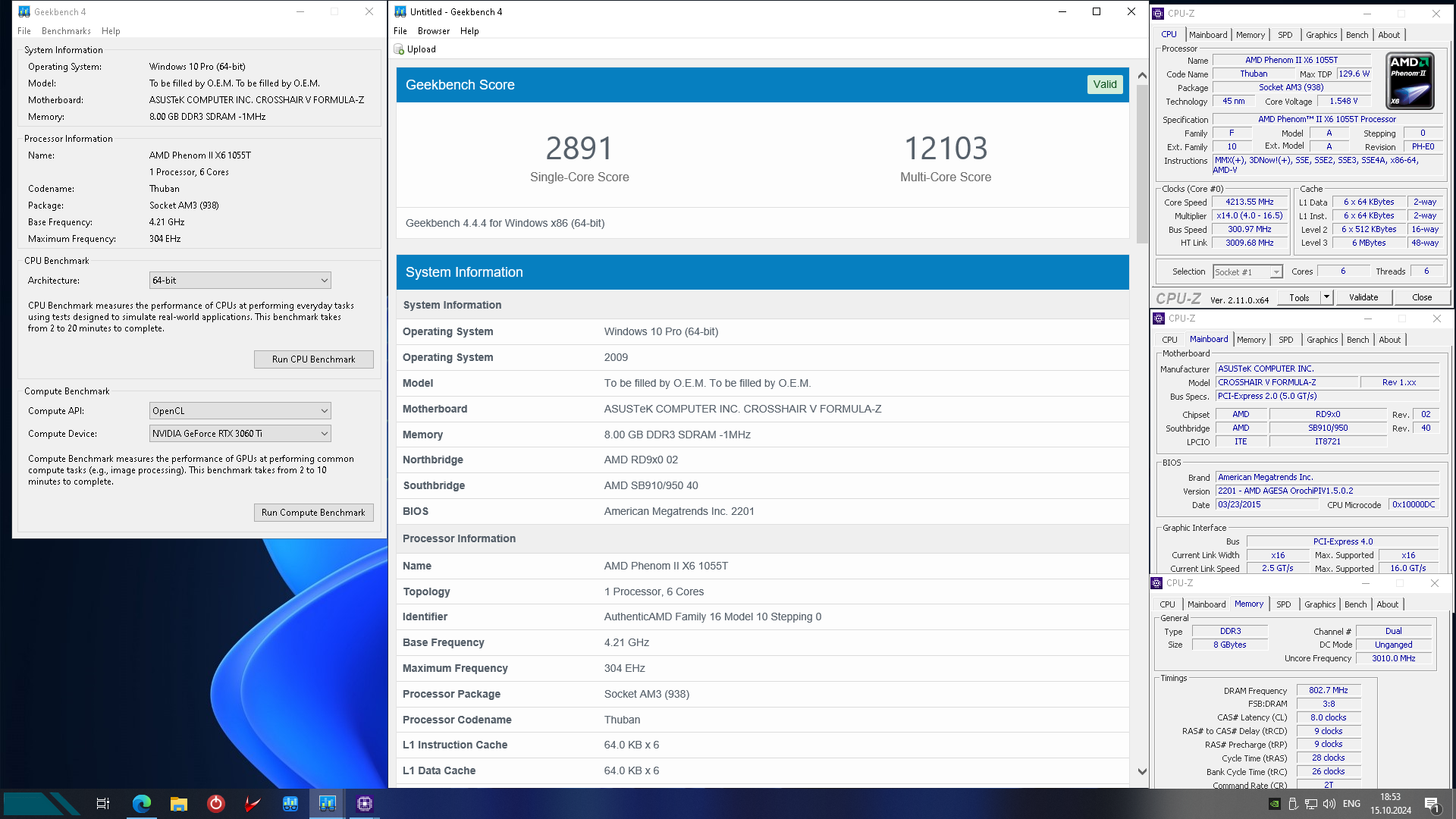The height and width of the screenshot is (819, 1456).
Task: Open the Browser menu in Geekbench results window
Action: (x=434, y=31)
